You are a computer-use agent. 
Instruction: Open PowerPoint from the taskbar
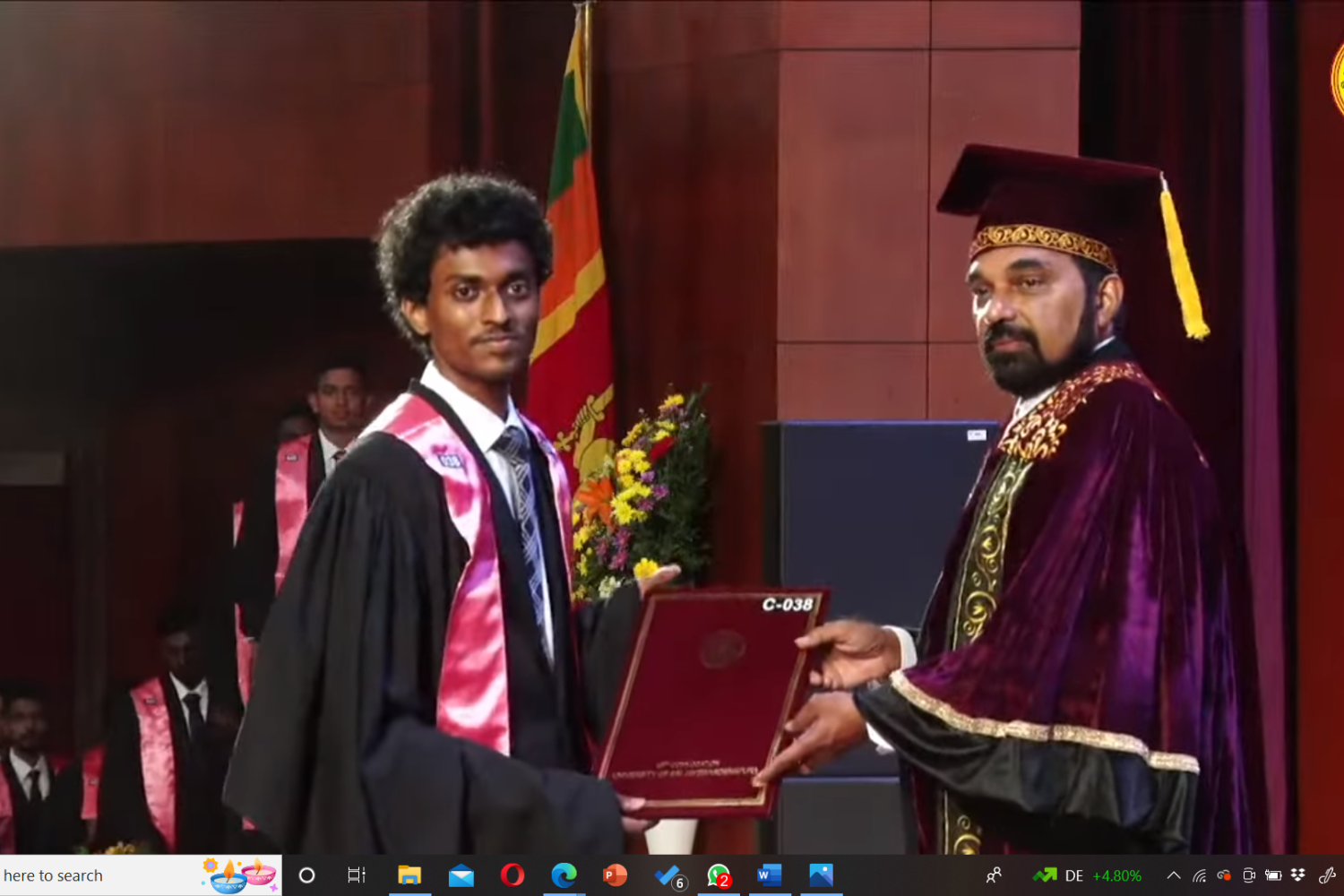(x=615, y=875)
